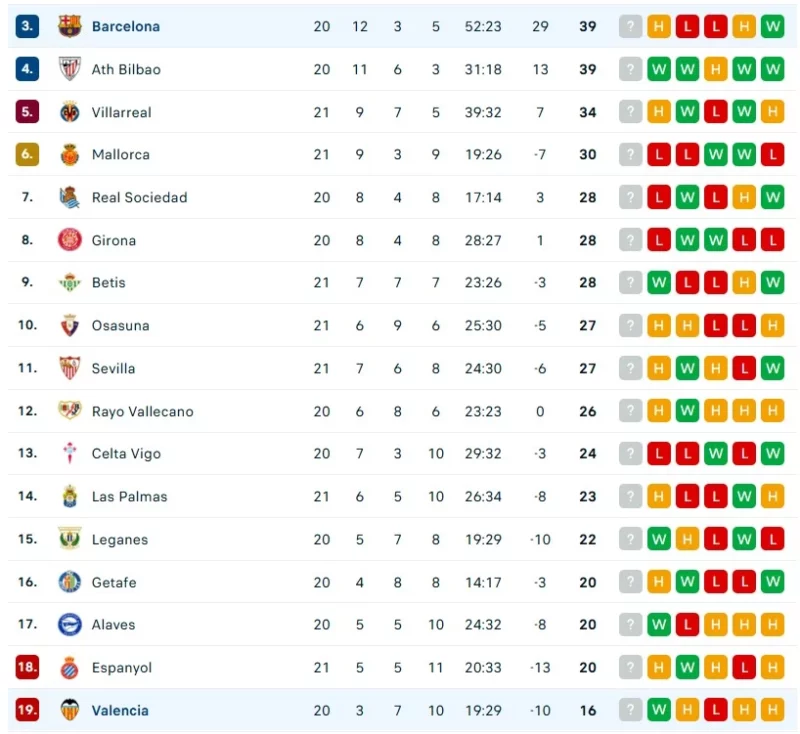800x734 pixels.
Task: Open the Rayo Vallecano team page
Action: point(142,411)
